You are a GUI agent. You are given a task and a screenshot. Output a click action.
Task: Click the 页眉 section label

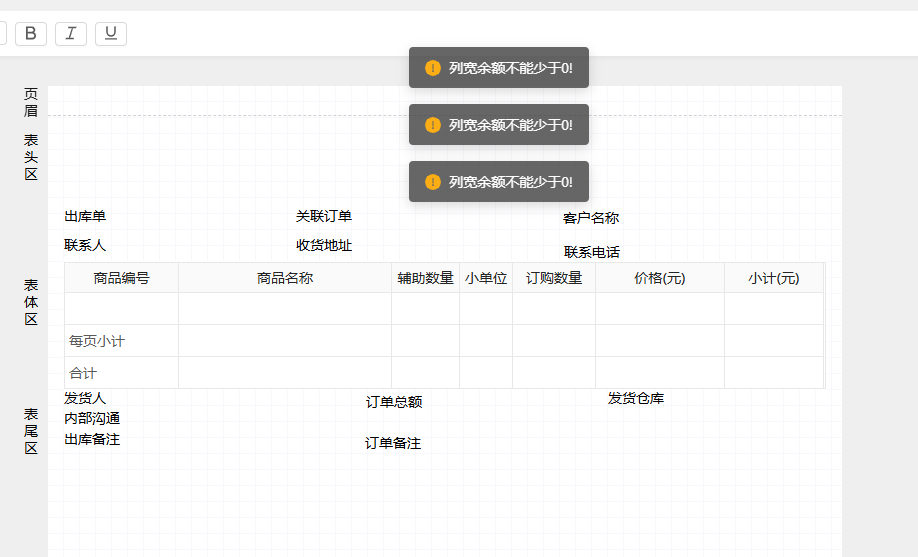click(x=31, y=102)
